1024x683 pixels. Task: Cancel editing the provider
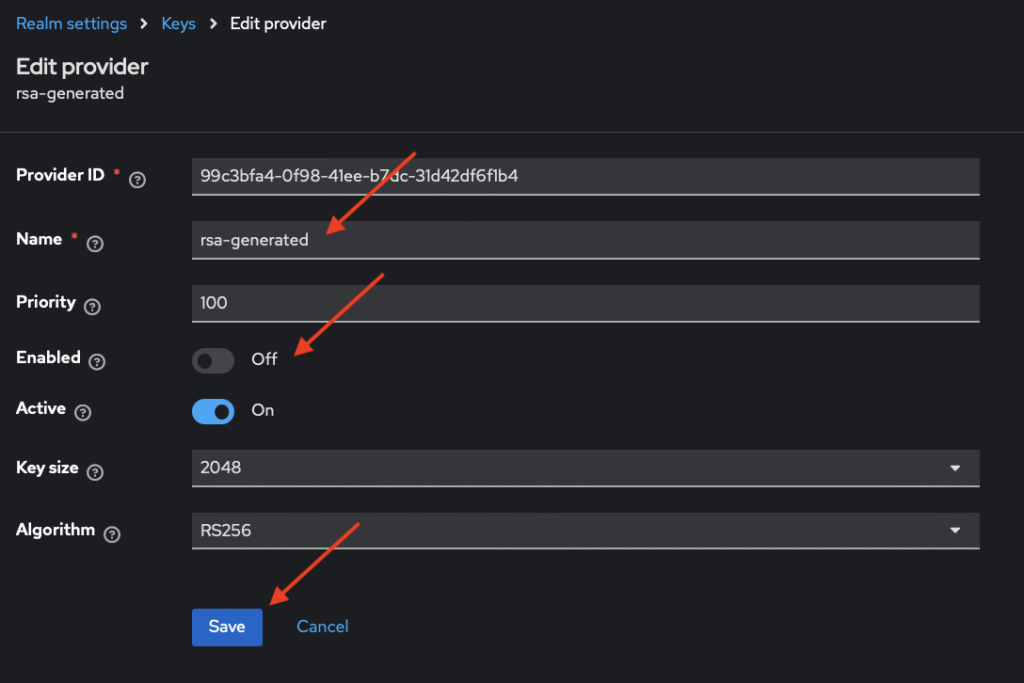click(x=323, y=627)
